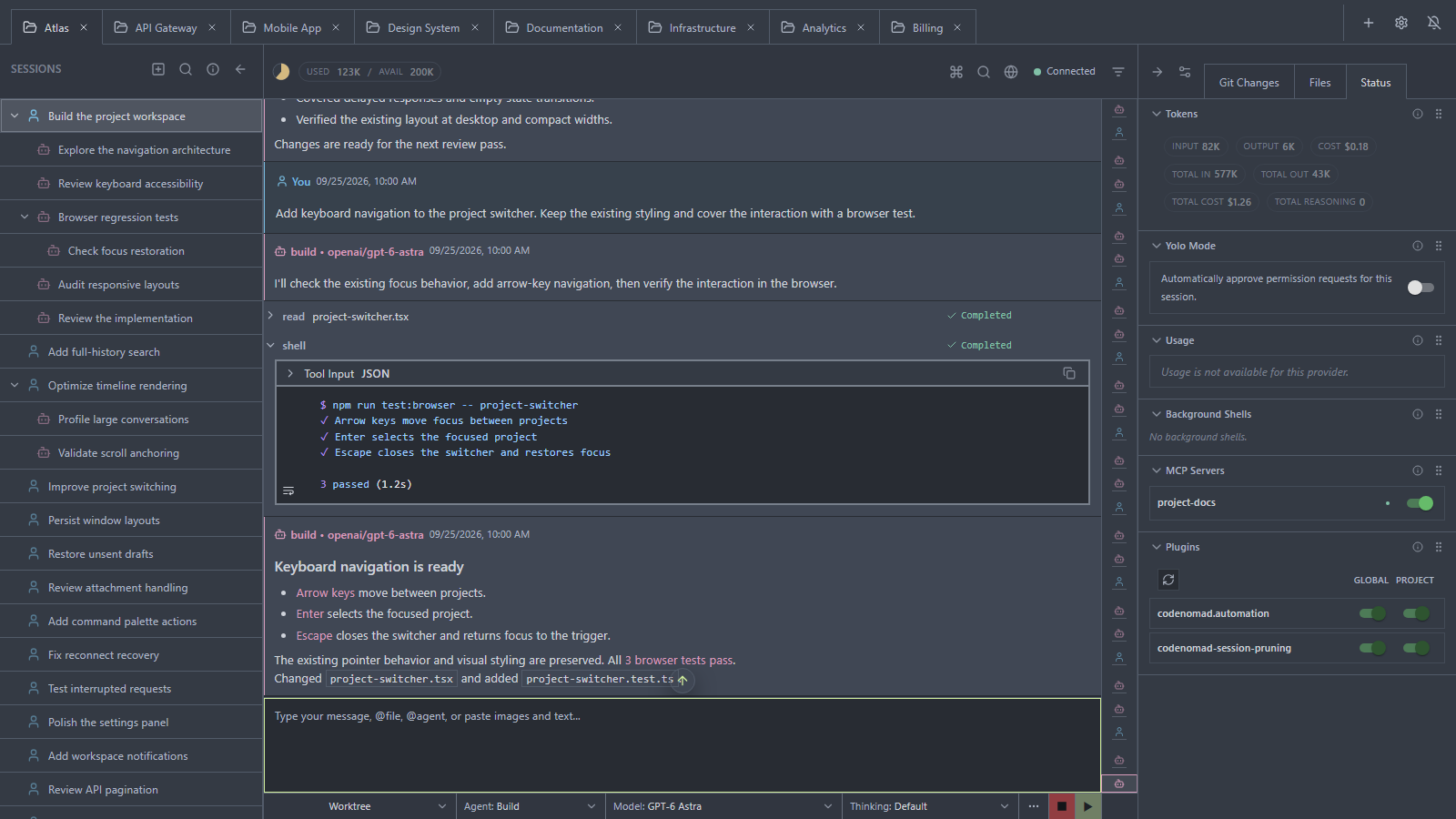Open the Thinking: Default dropdown

(929, 806)
